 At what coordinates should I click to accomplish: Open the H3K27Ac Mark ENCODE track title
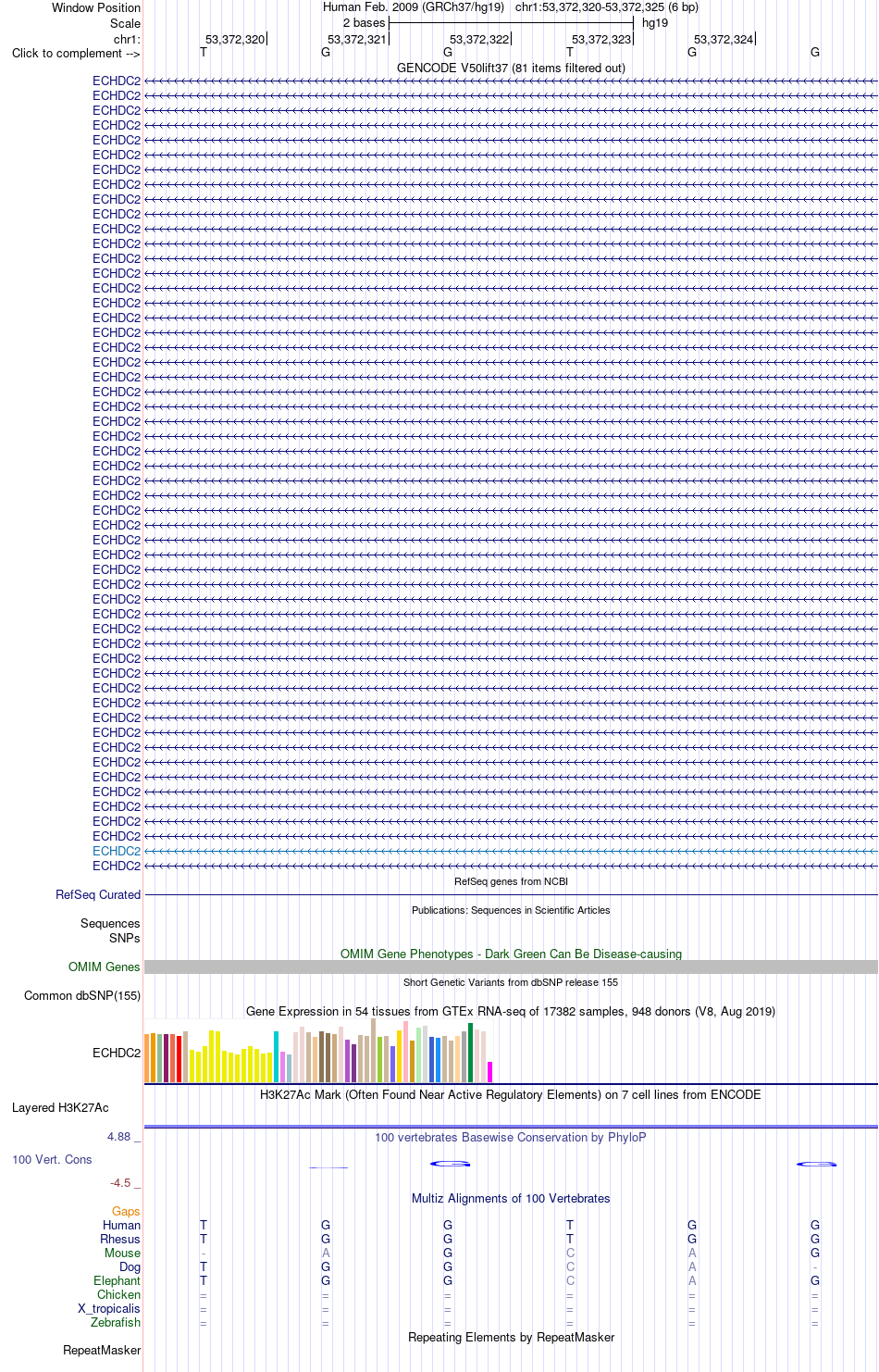[511, 1095]
